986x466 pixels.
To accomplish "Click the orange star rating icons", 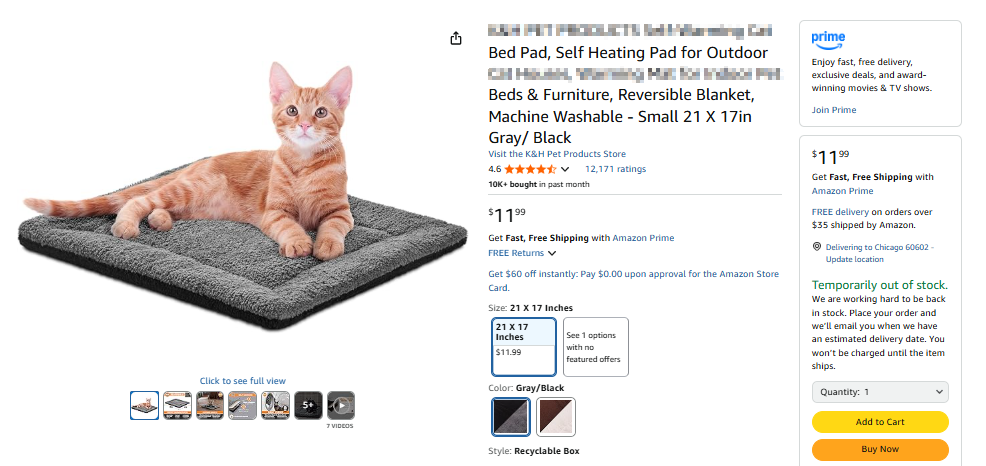I will tap(530, 169).
